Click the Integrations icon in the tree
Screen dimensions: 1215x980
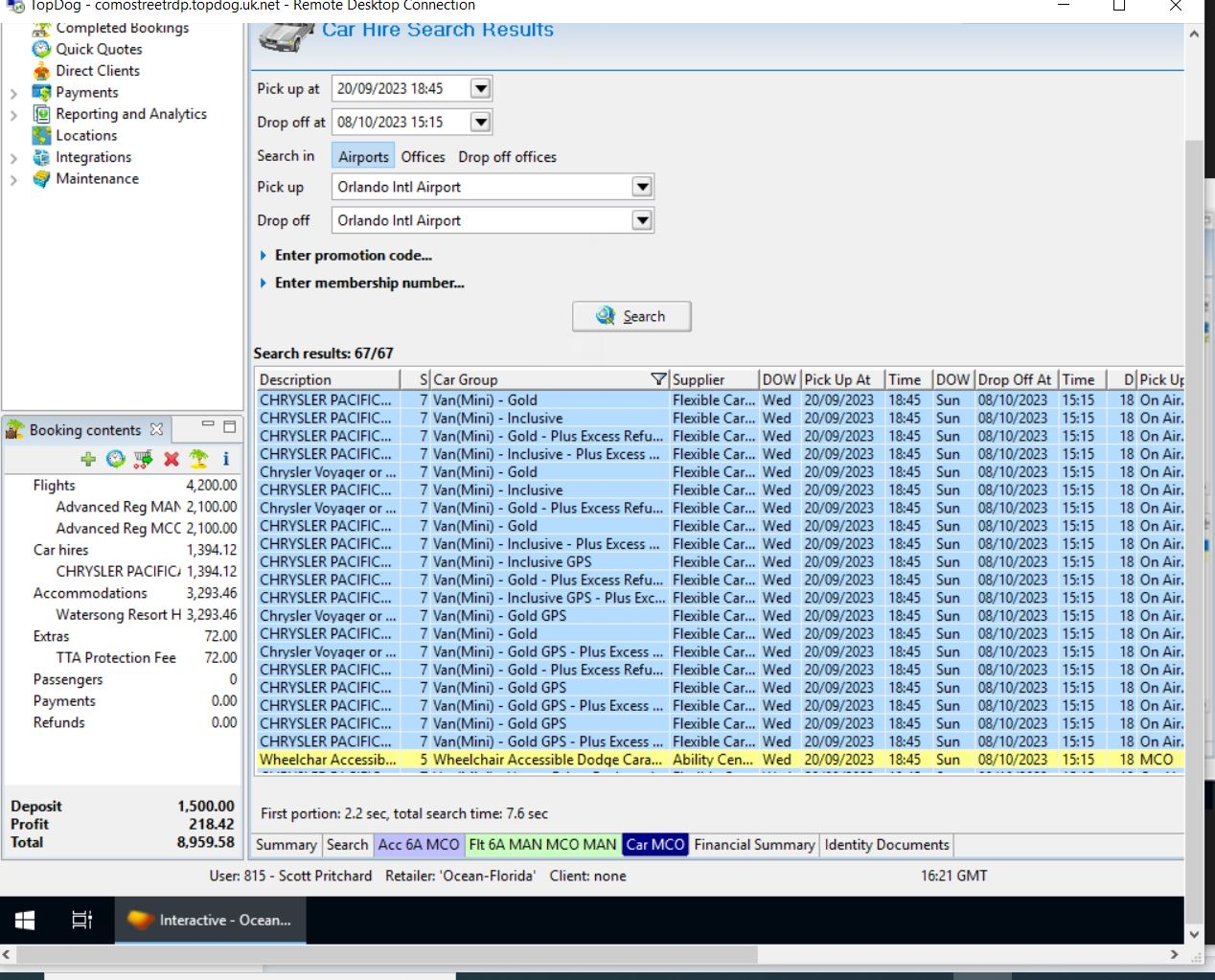41,157
